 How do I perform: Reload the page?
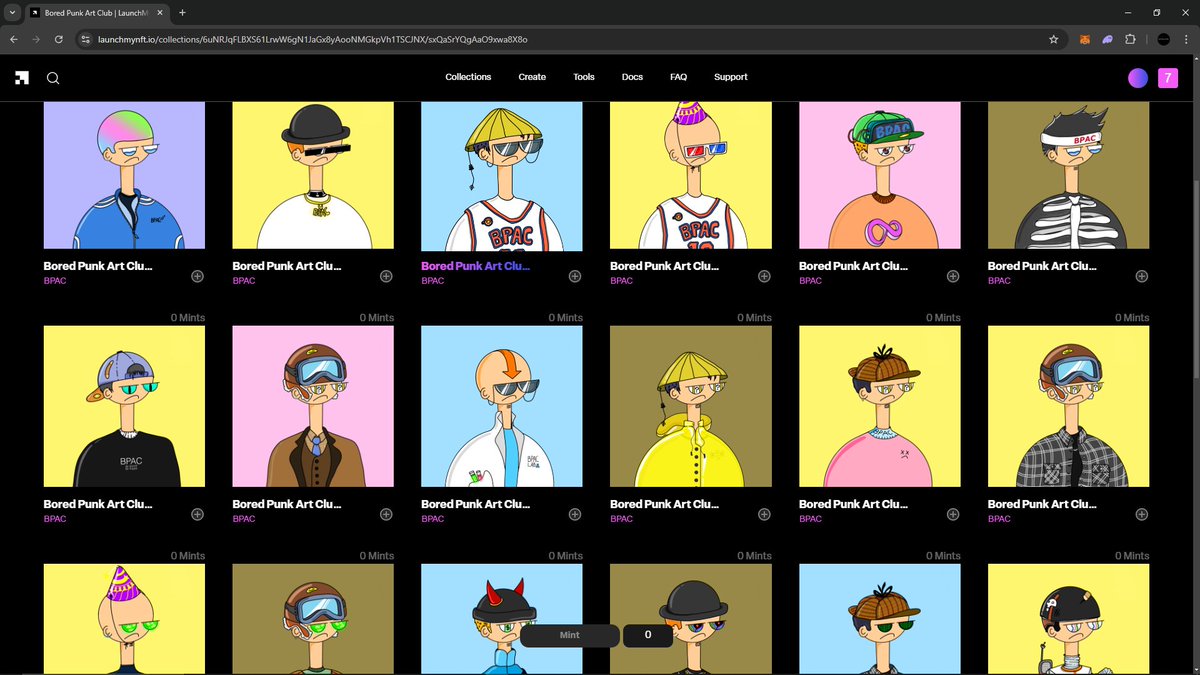[x=59, y=39]
